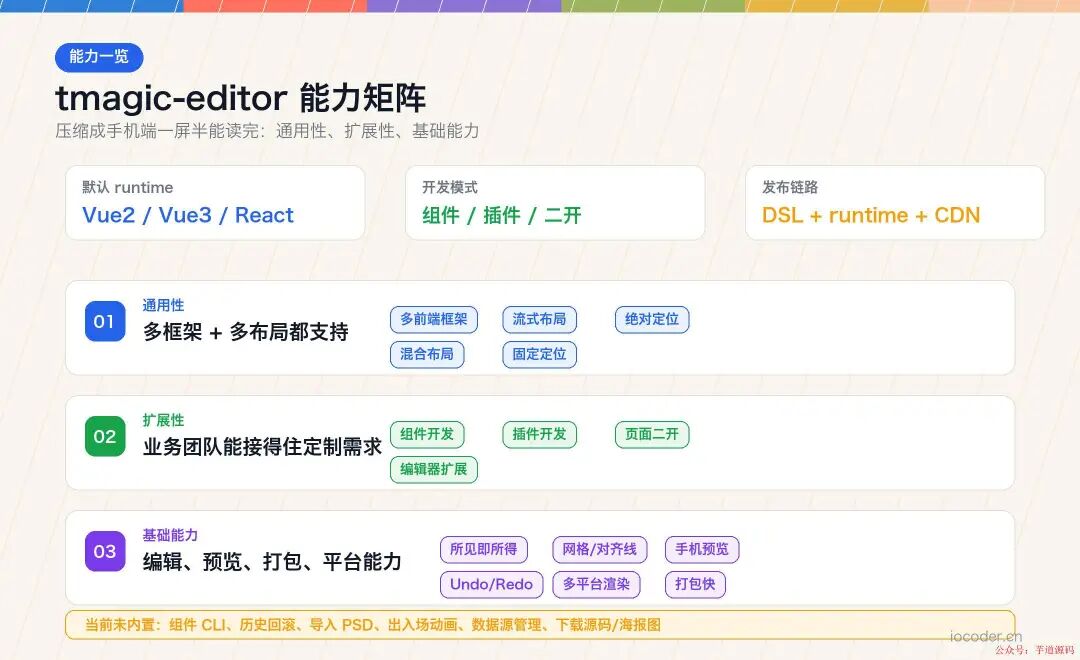Click the 基础能力 section label

tap(170, 535)
